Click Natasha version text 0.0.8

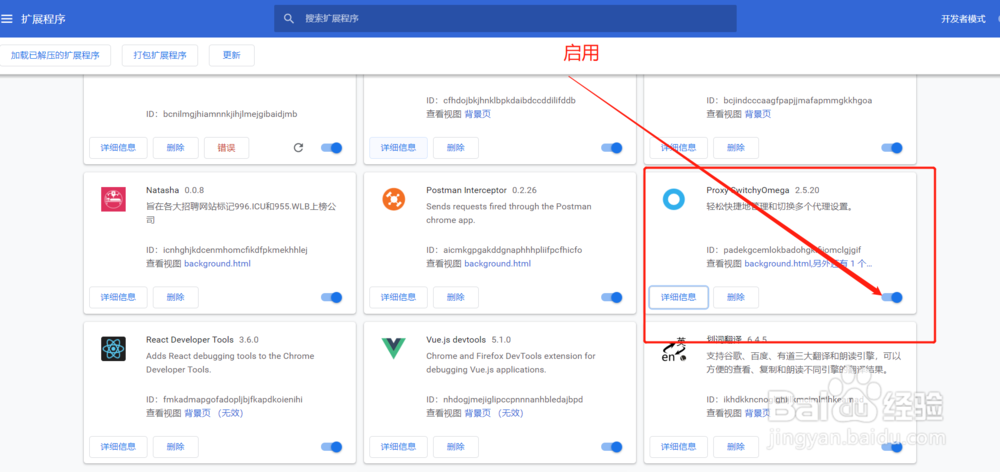195,190
